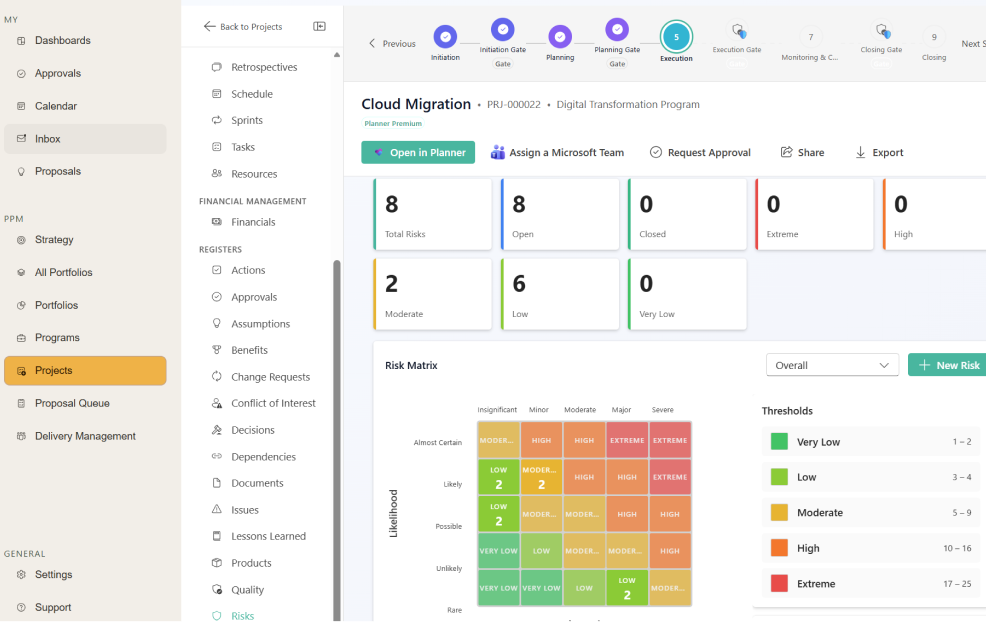Open the Inbox from the left sidebar
Image resolution: width=986 pixels, height=622 pixels.
point(47,138)
